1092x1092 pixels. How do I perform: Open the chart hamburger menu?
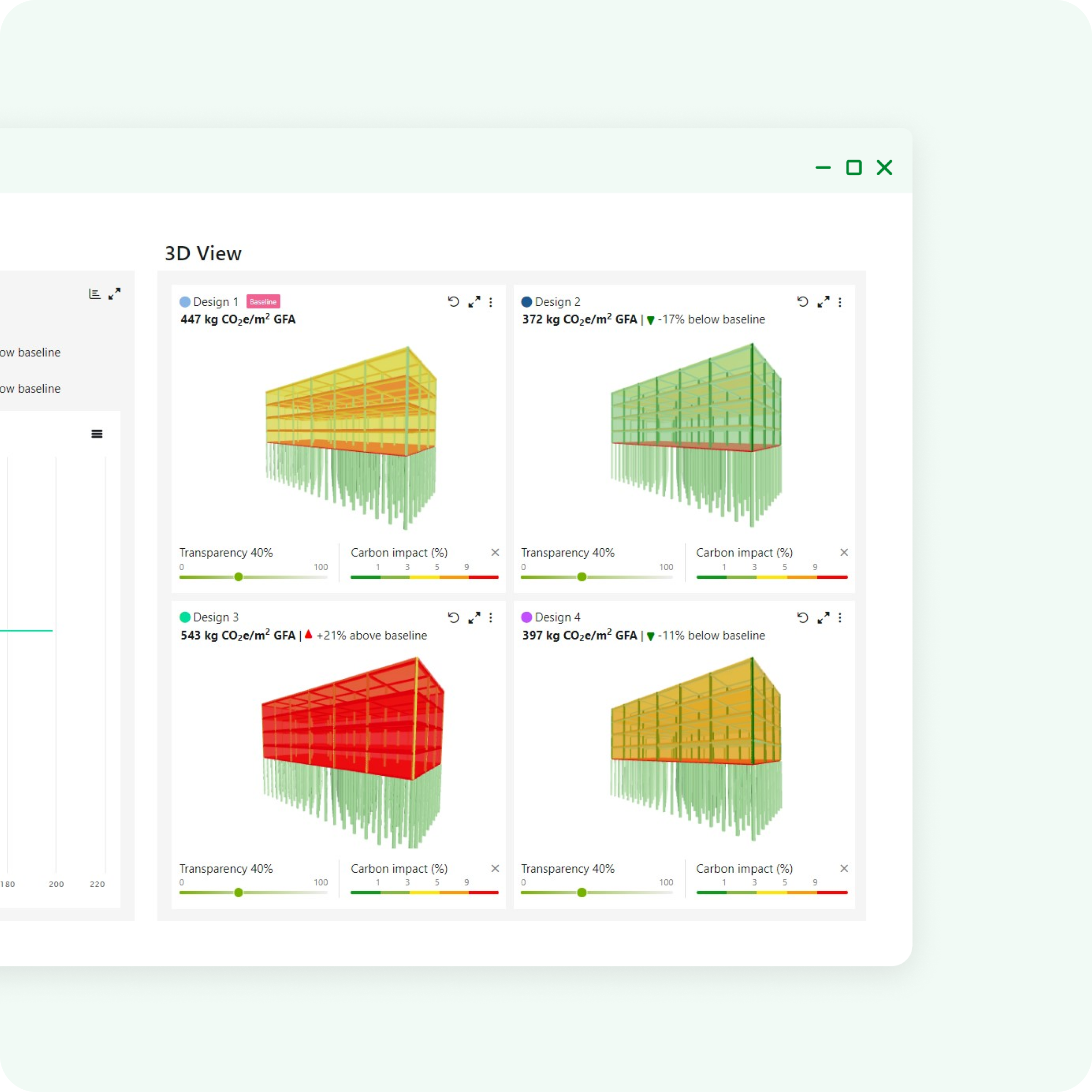[x=96, y=434]
